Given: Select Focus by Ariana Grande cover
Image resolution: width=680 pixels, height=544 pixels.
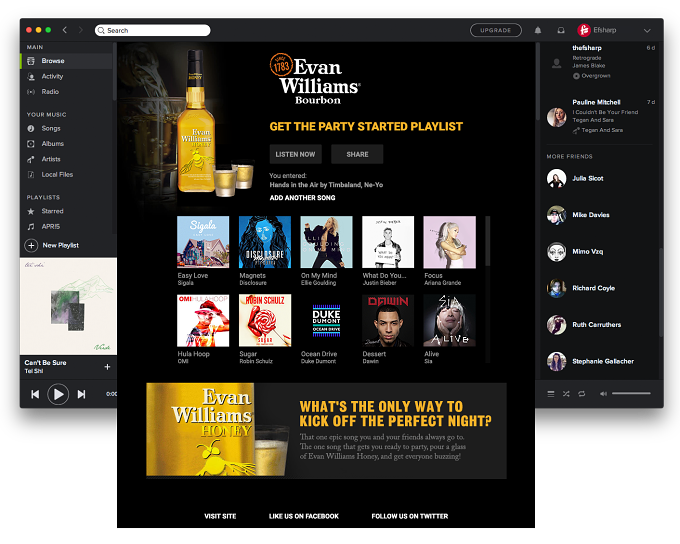Looking at the screenshot, I should 449,242.
